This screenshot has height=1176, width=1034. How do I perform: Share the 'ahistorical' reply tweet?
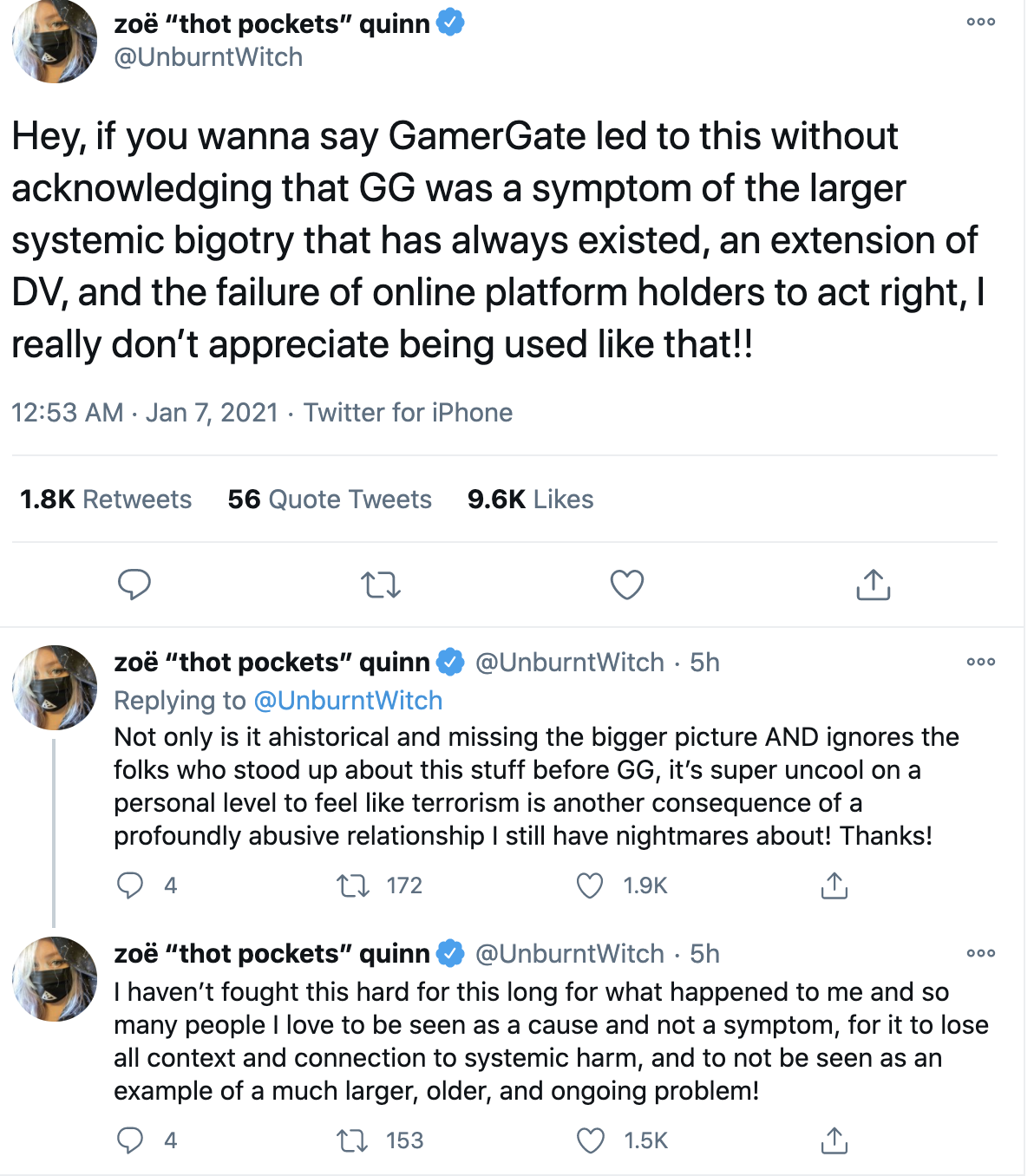pyautogui.click(x=834, y=885)
